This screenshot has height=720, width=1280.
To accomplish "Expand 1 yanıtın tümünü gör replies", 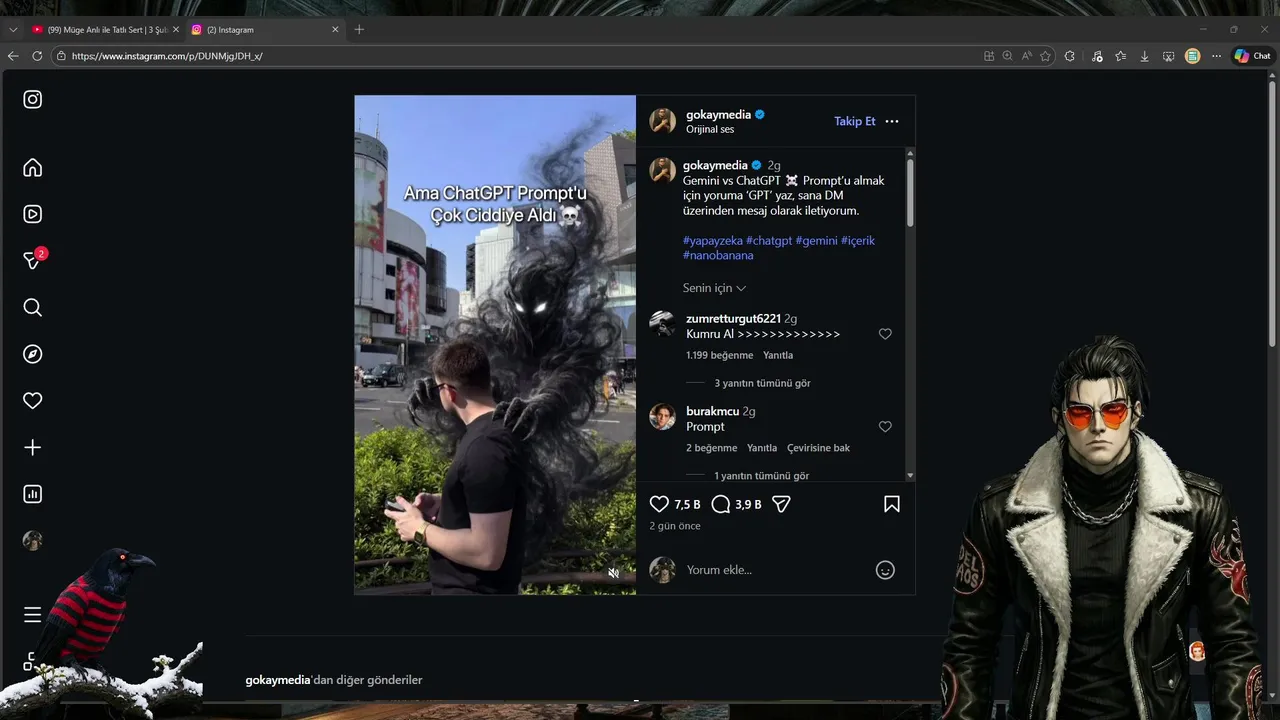I will [761, 476].
